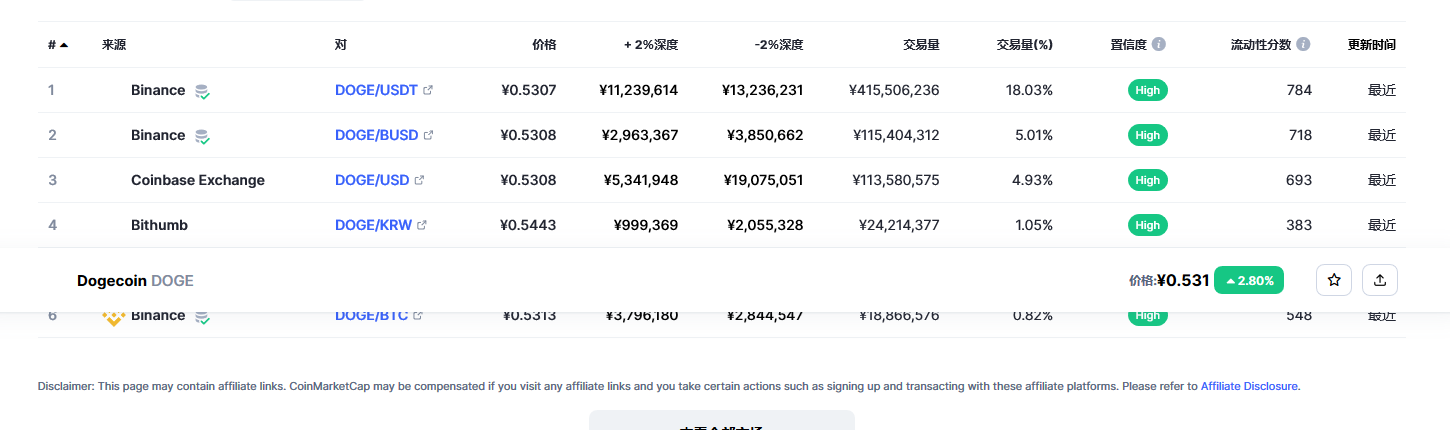The width and height of the screenshot is (1450, 430).
Task: Open the DOGE/USDT trading pair link
Action: coord(376,90)
